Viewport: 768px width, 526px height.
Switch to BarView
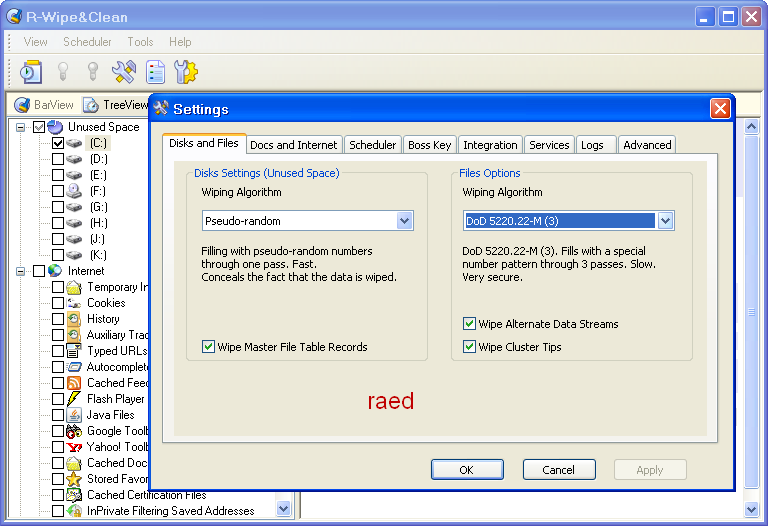coord(44,104)
